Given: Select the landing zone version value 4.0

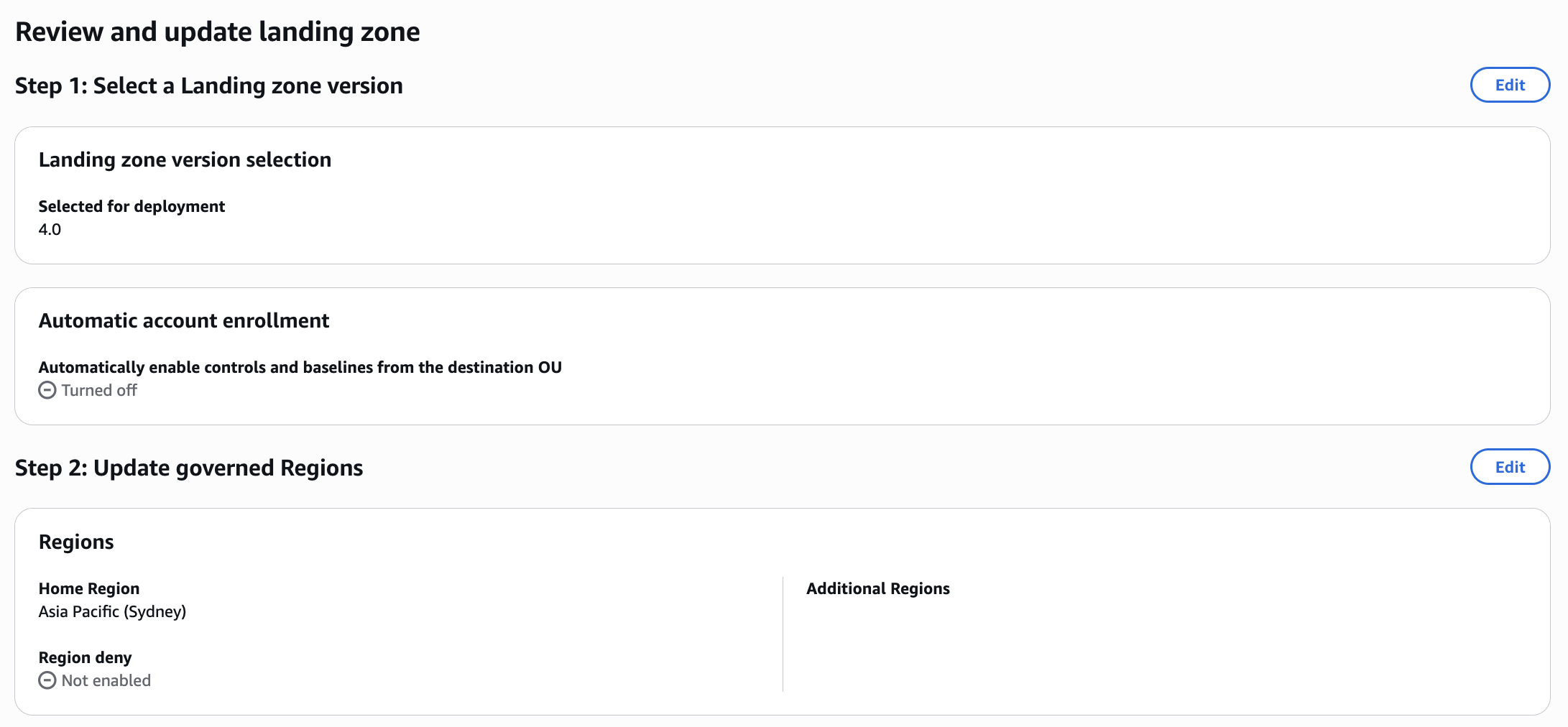Looking at the screenshot, I should point(50,230).
